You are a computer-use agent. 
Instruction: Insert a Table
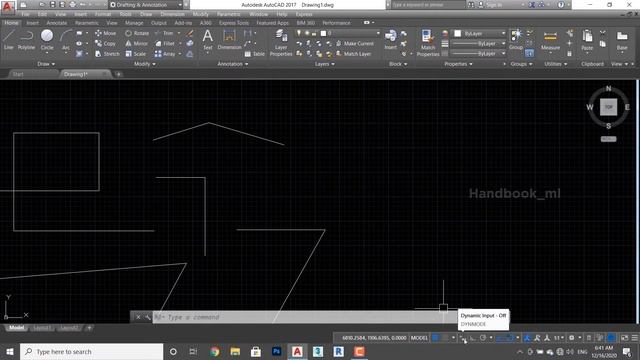click(x=255, y=54)
